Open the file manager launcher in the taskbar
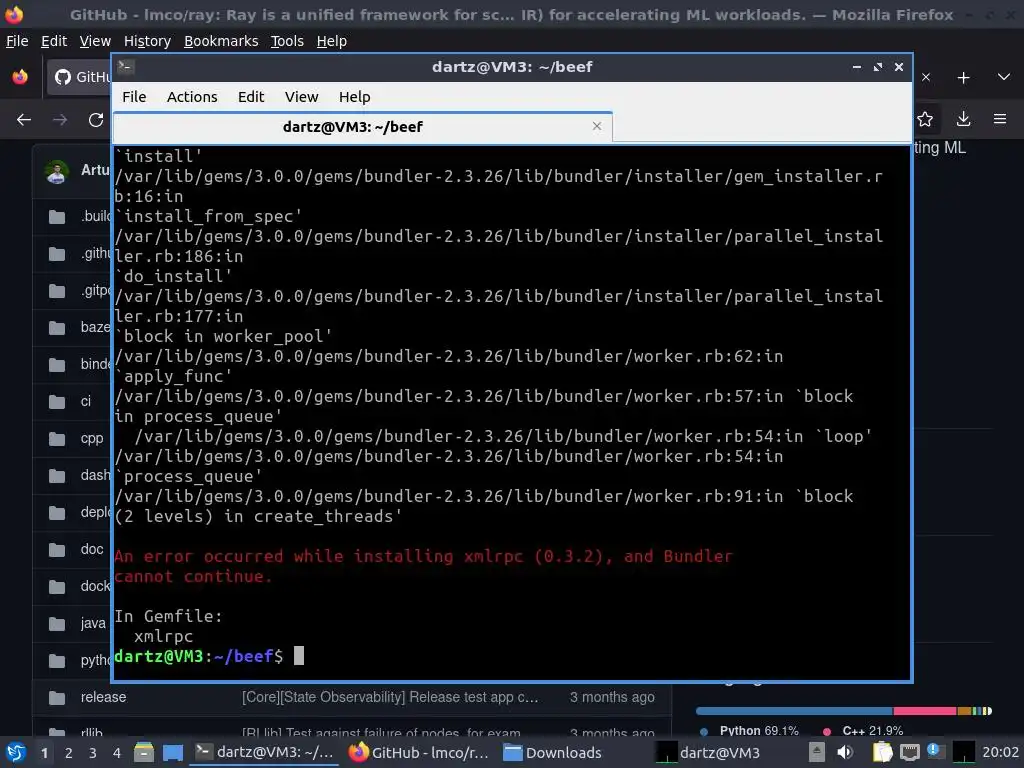This screenshot has width=1024, height=768. pos(144,752)
